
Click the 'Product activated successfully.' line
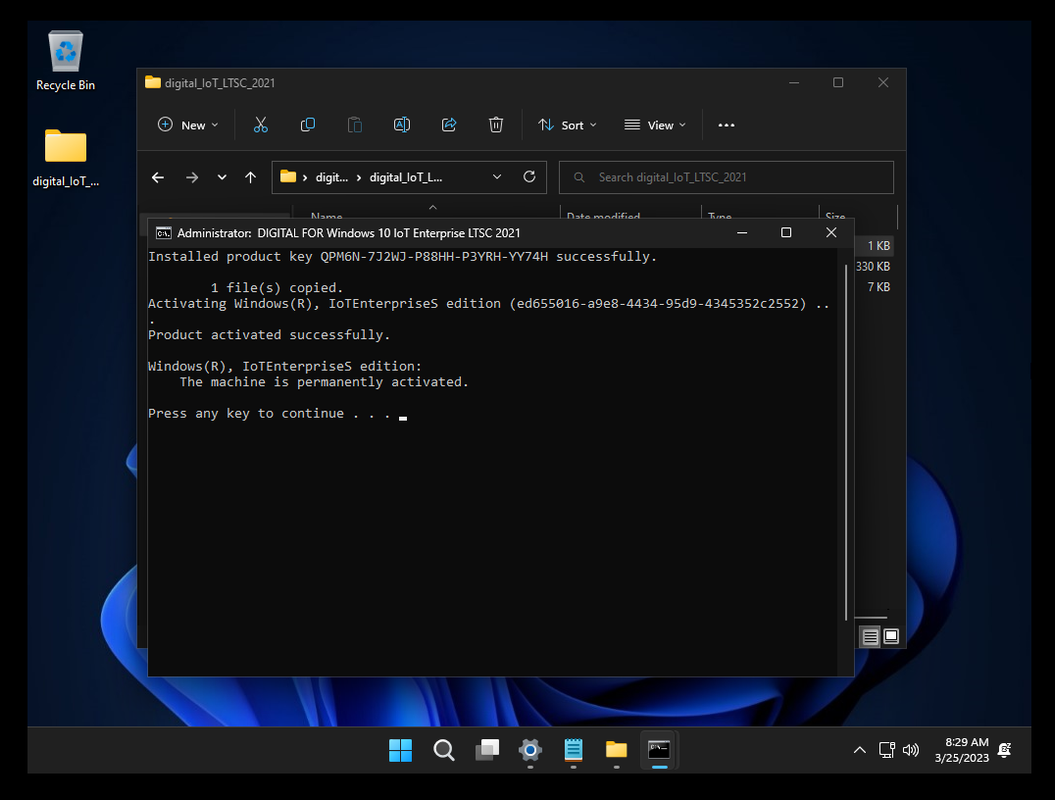click(x=269, y=335)
